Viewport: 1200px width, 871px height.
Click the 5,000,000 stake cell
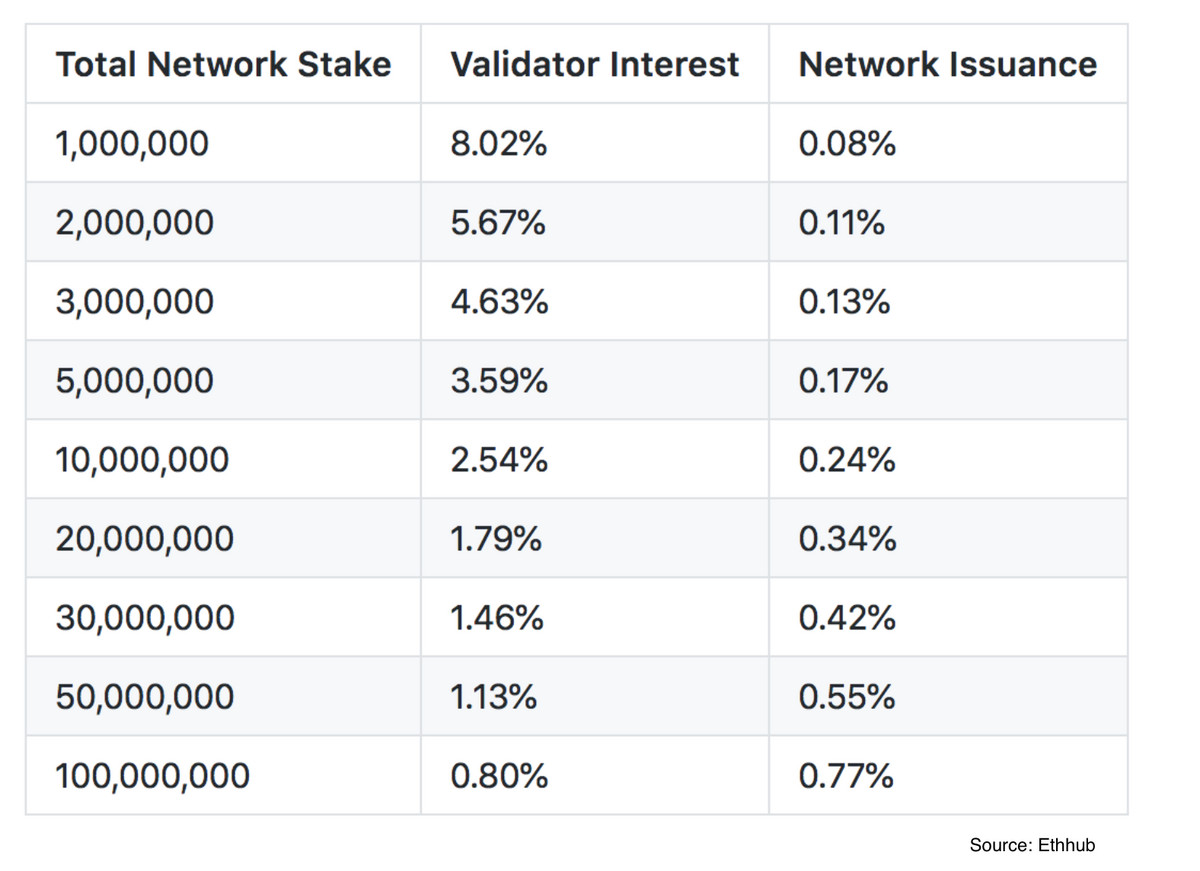135,381
